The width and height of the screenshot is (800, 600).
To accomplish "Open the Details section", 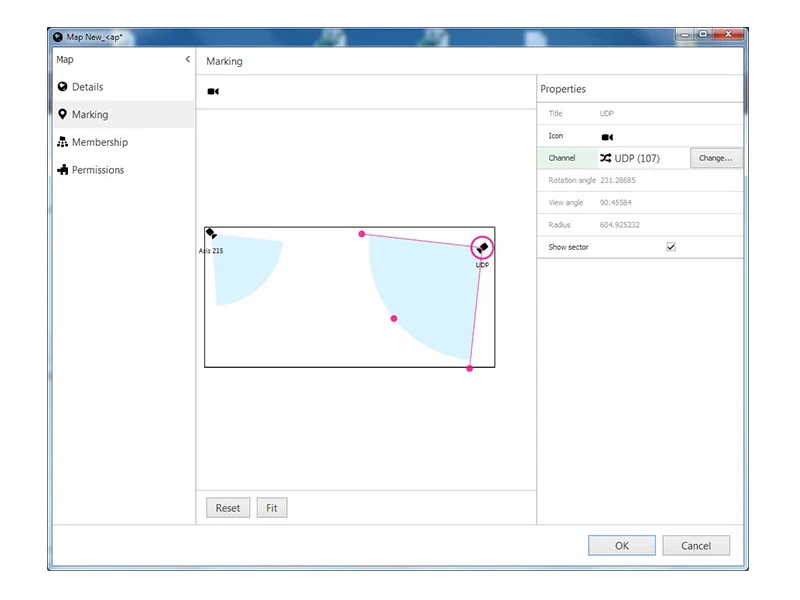I will pos(87,87).
